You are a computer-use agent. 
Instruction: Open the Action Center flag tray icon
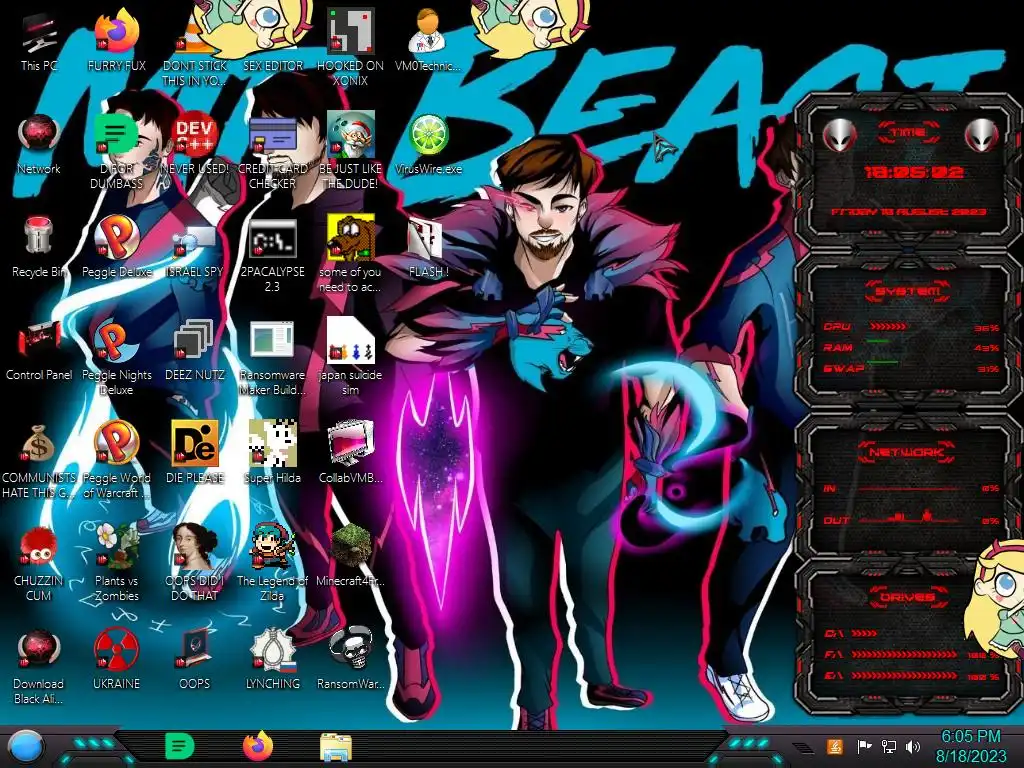point(864,746)
